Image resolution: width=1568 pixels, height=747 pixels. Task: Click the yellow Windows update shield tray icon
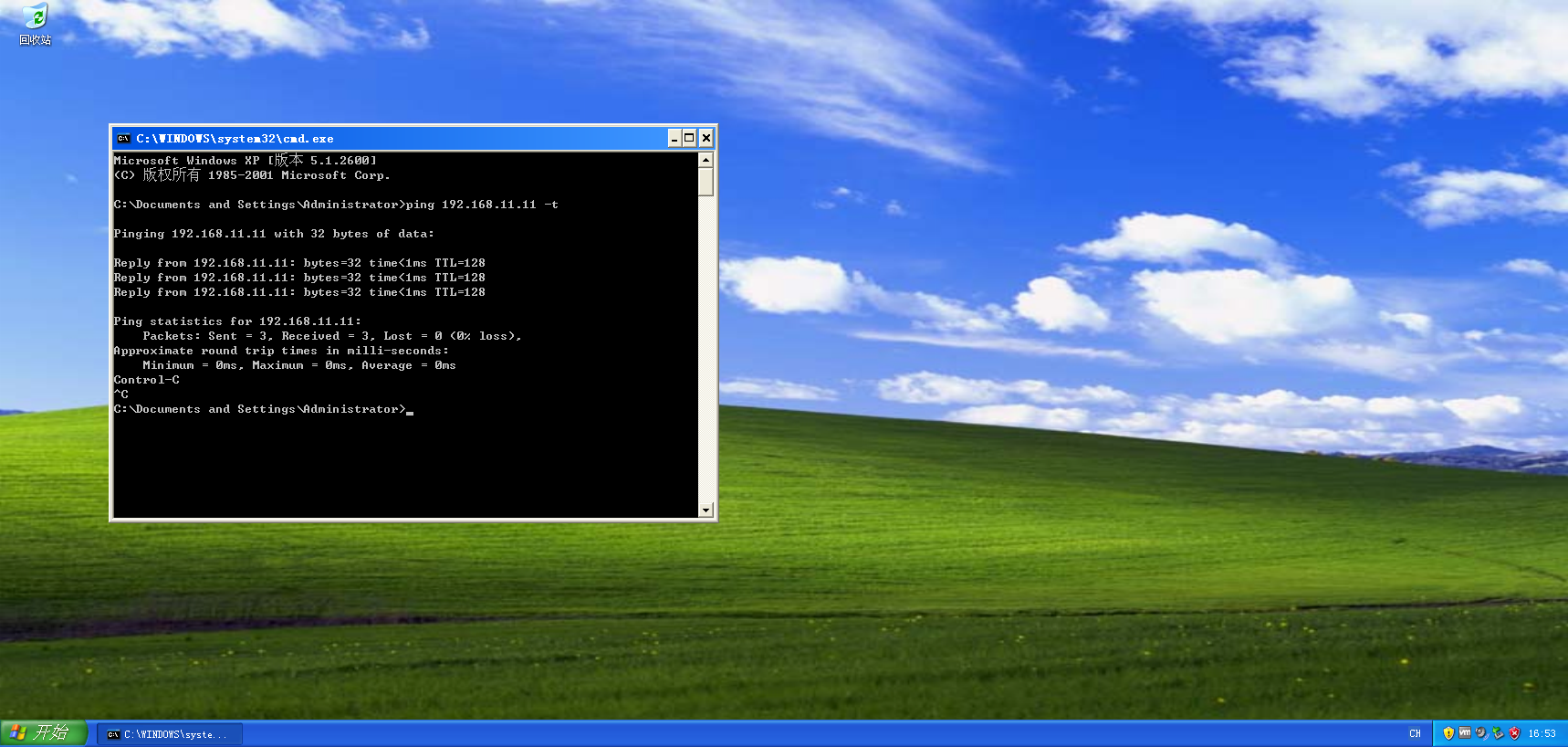click(x=1448, y=733)
